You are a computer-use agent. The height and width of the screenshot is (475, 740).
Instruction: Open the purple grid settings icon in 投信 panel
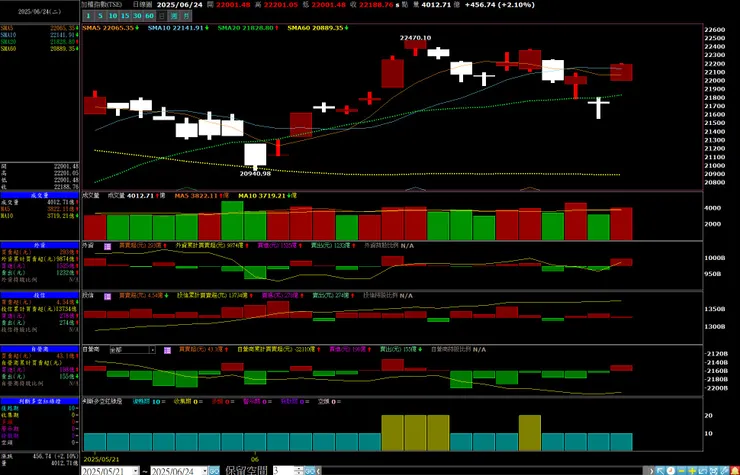(108, 297)
